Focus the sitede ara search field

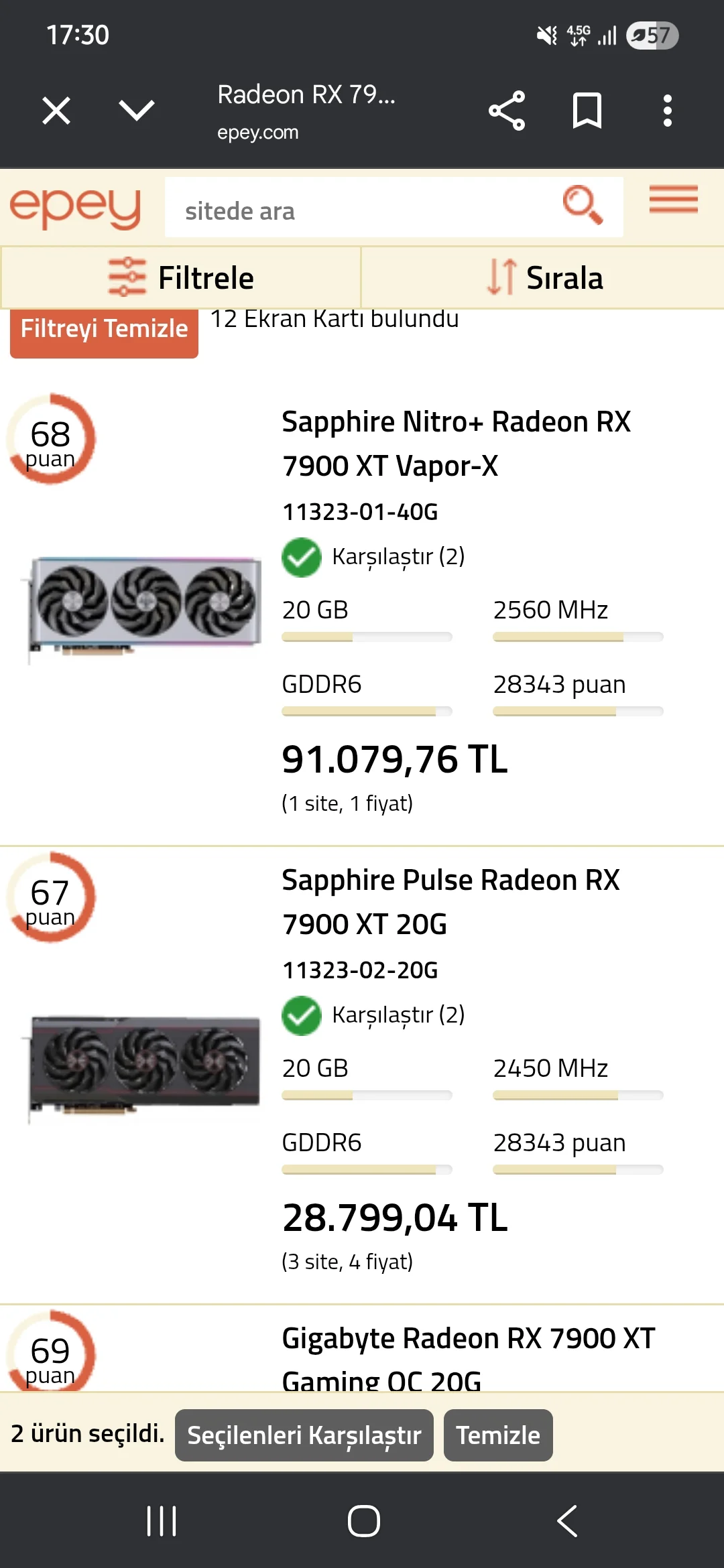[362, 211]
